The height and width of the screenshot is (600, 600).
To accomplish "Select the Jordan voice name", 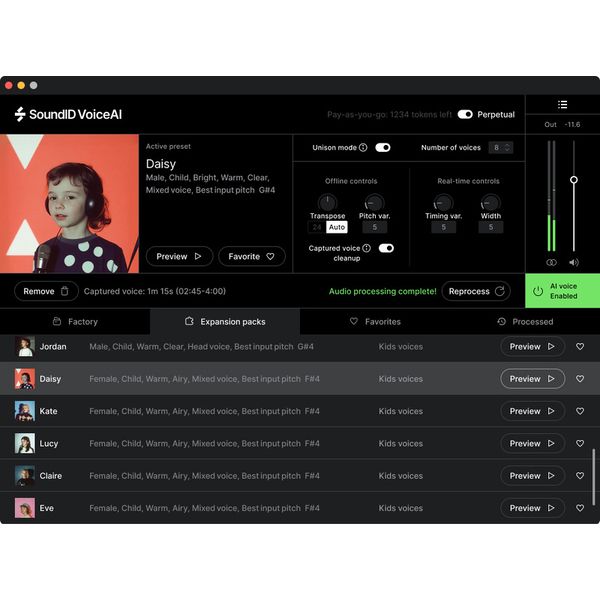I will pyautogui.click(x=53, y=346).
